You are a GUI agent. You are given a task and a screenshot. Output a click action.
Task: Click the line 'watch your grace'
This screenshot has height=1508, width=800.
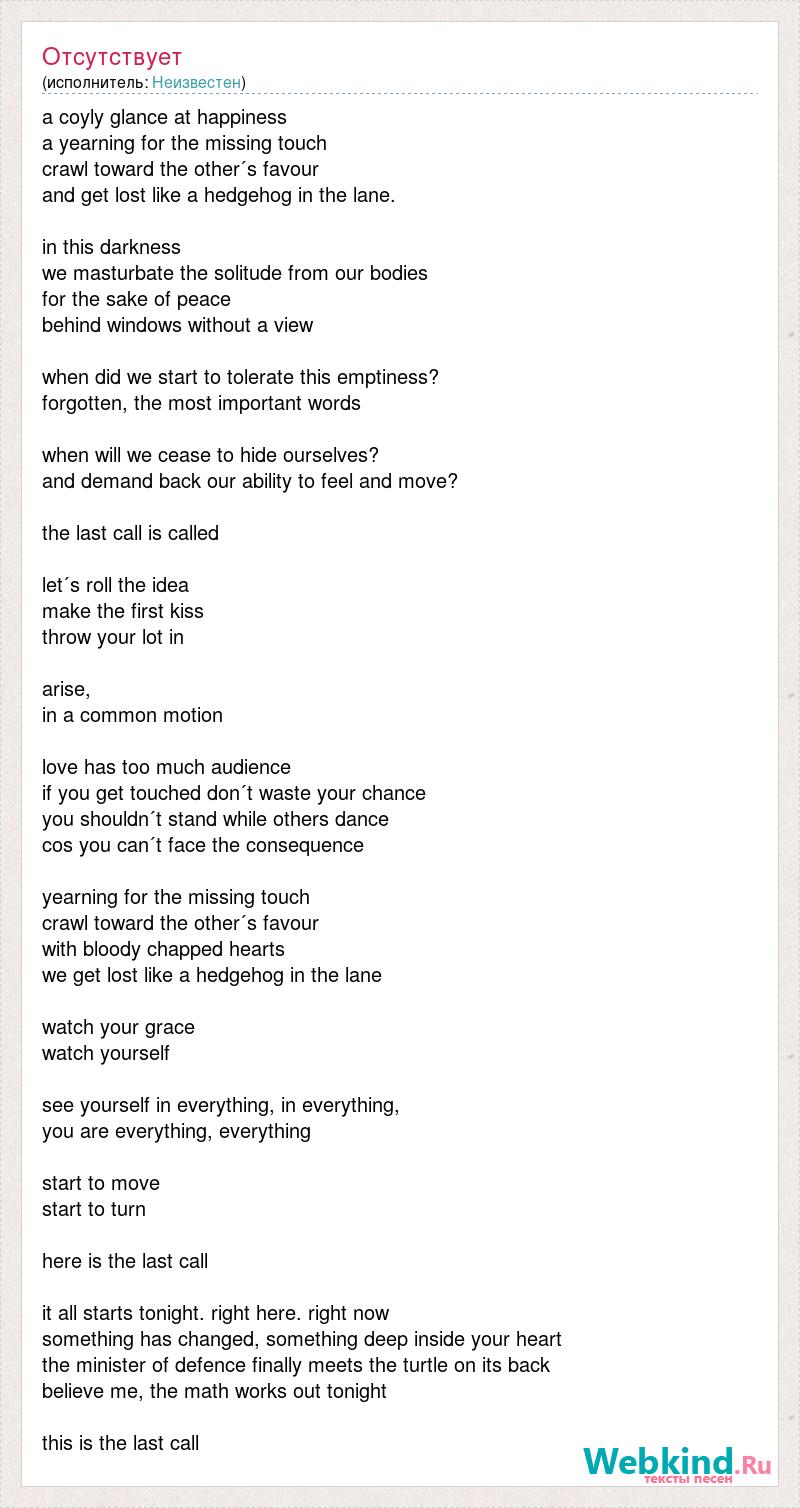(118, 1027)
